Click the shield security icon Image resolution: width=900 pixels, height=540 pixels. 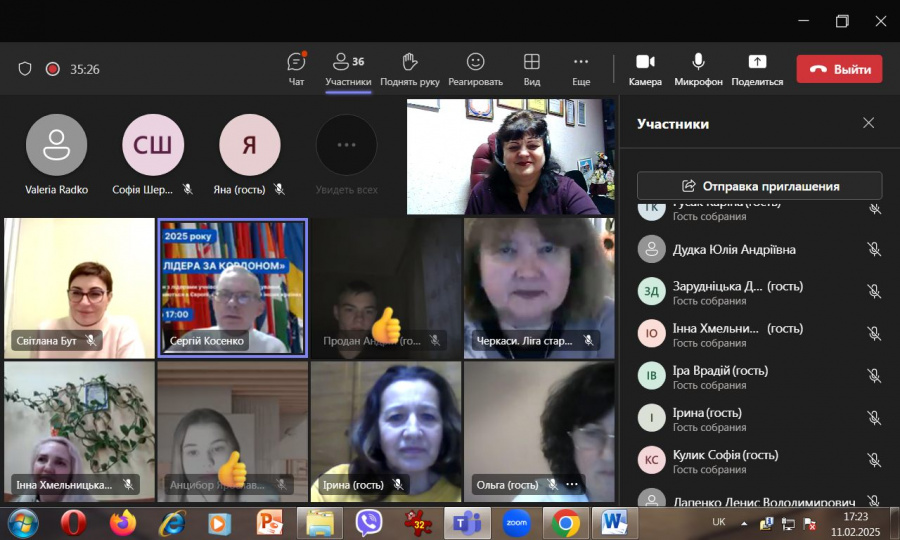pyautogui.click(x=25, y=69)
